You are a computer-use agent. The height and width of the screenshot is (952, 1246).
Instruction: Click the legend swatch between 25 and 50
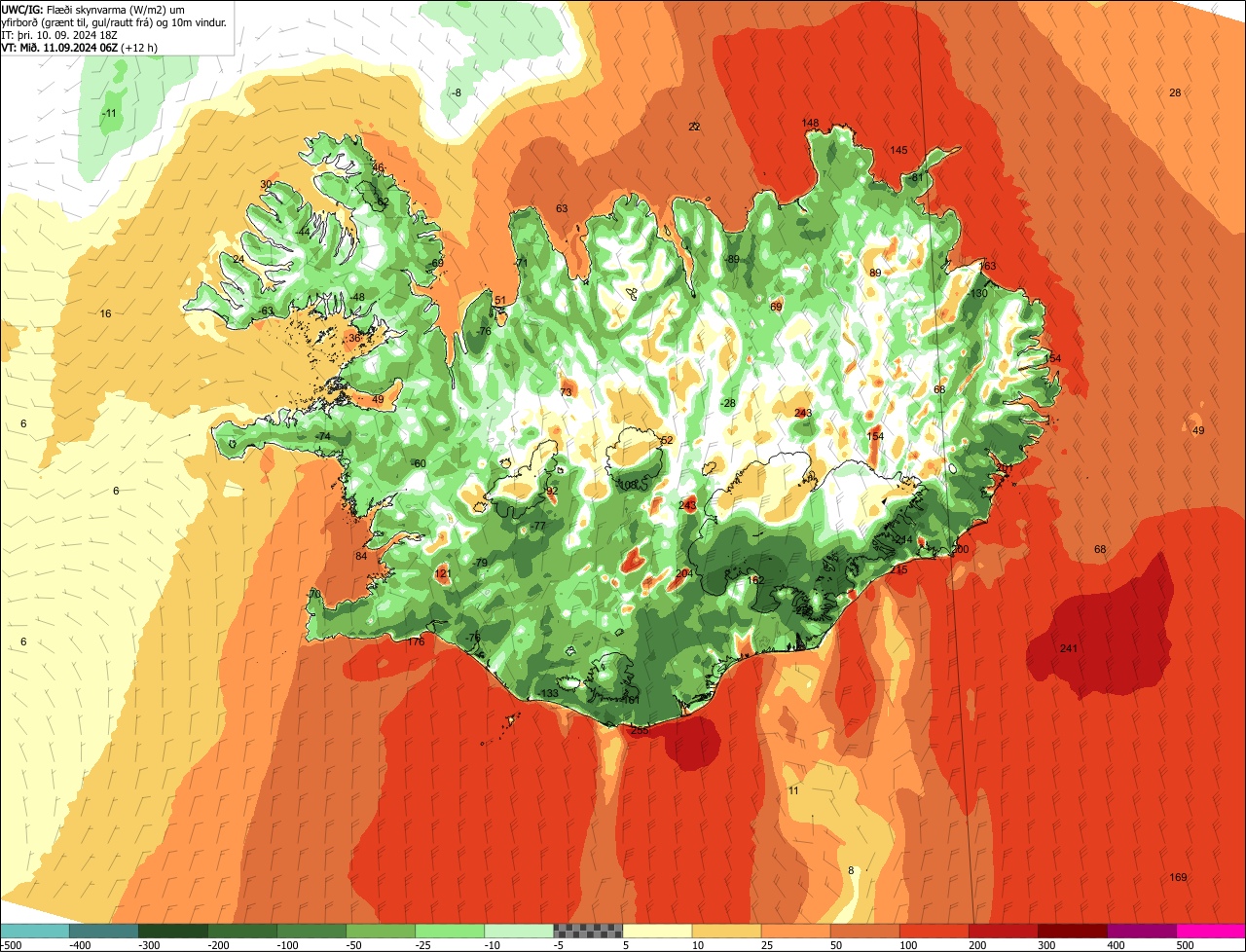(795, 931)
